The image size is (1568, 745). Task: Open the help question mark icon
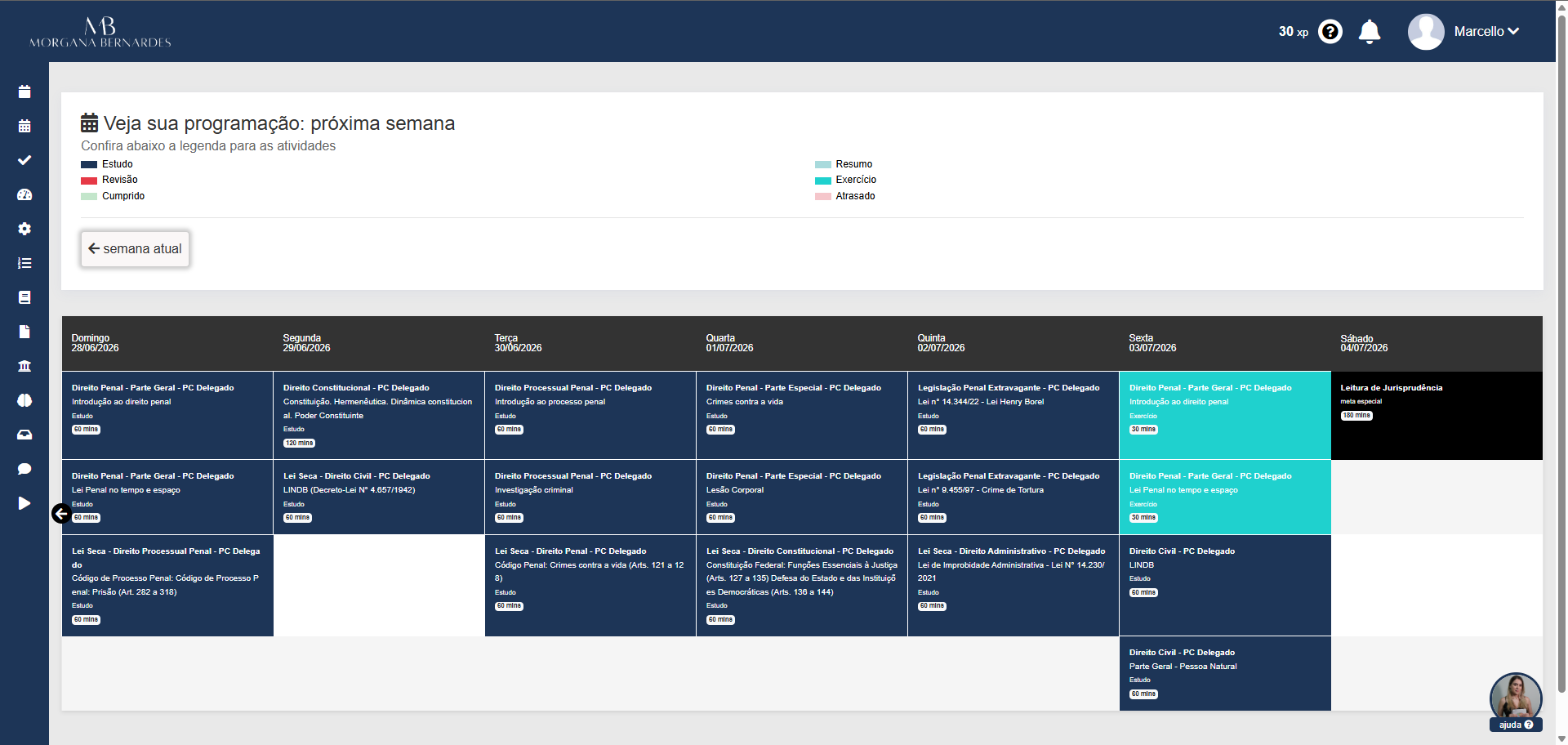(1330, 32)
